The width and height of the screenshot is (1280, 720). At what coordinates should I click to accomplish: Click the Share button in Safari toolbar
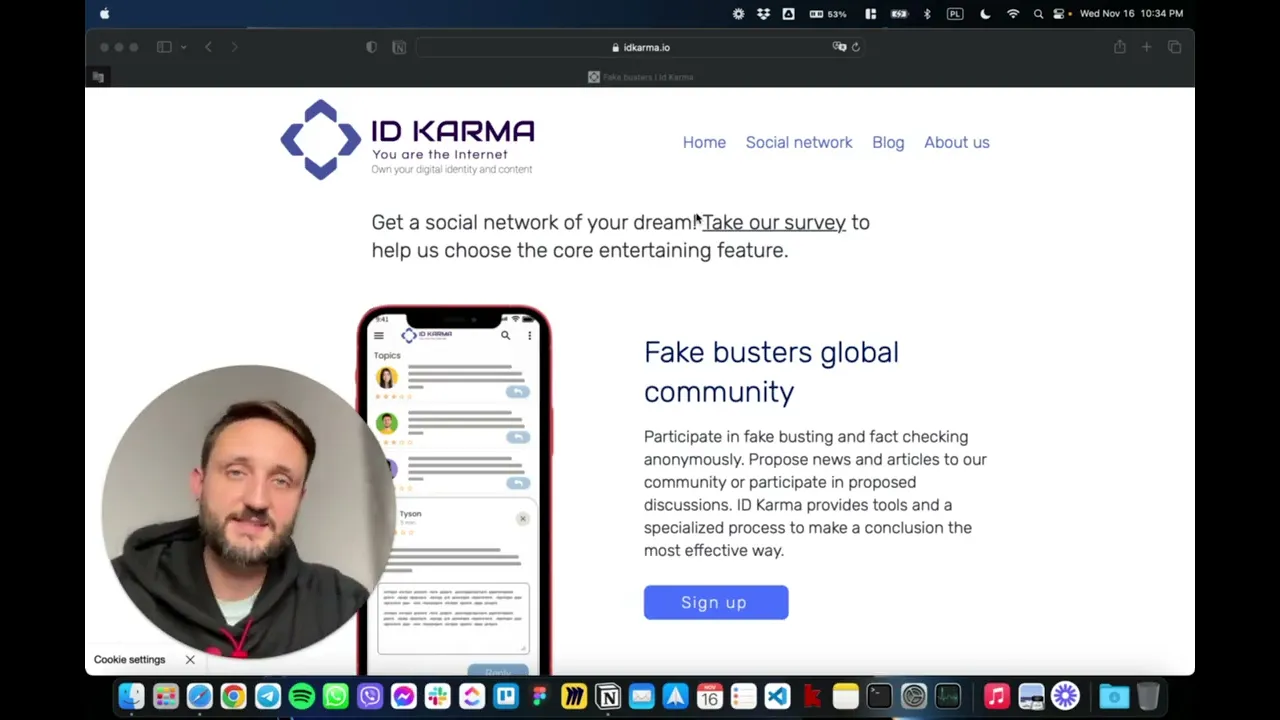pos(1120,47)
